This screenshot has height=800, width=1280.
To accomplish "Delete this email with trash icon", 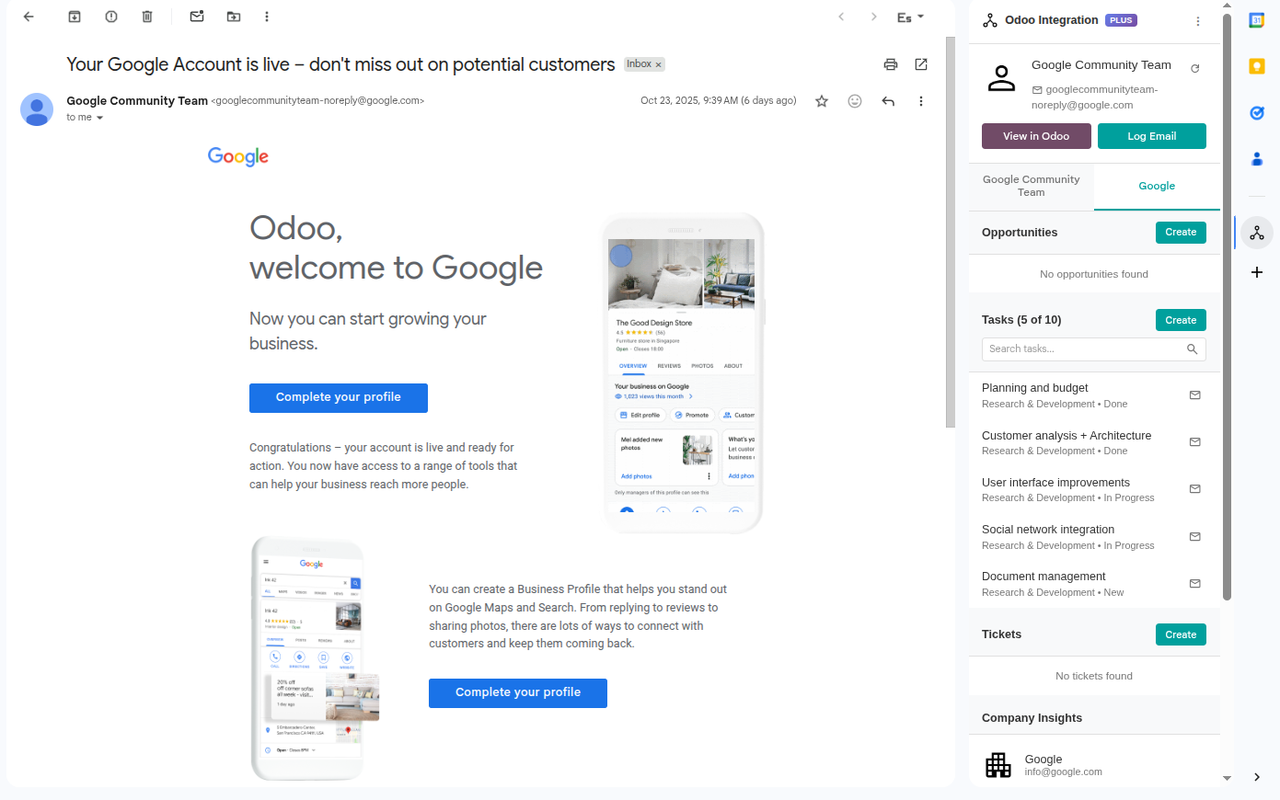I will tap(147, 17).
